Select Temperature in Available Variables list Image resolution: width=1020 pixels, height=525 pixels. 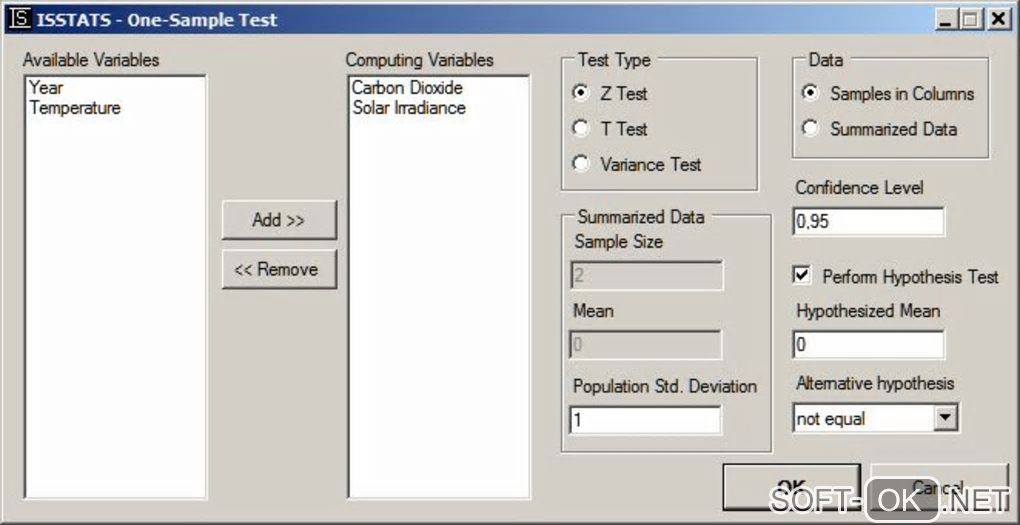pos(75,108)
